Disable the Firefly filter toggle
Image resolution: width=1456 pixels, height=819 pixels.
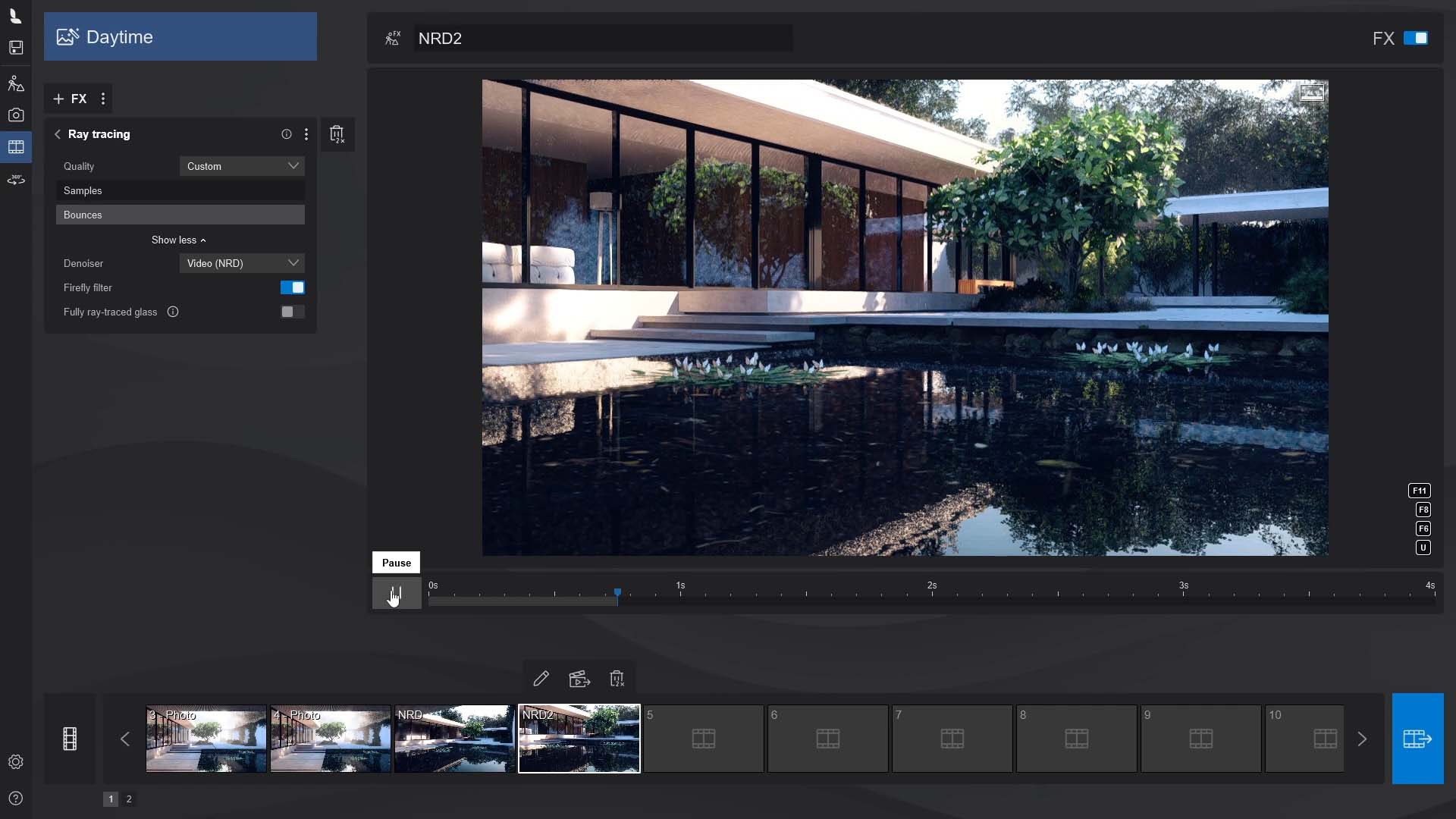coord(292,287)
